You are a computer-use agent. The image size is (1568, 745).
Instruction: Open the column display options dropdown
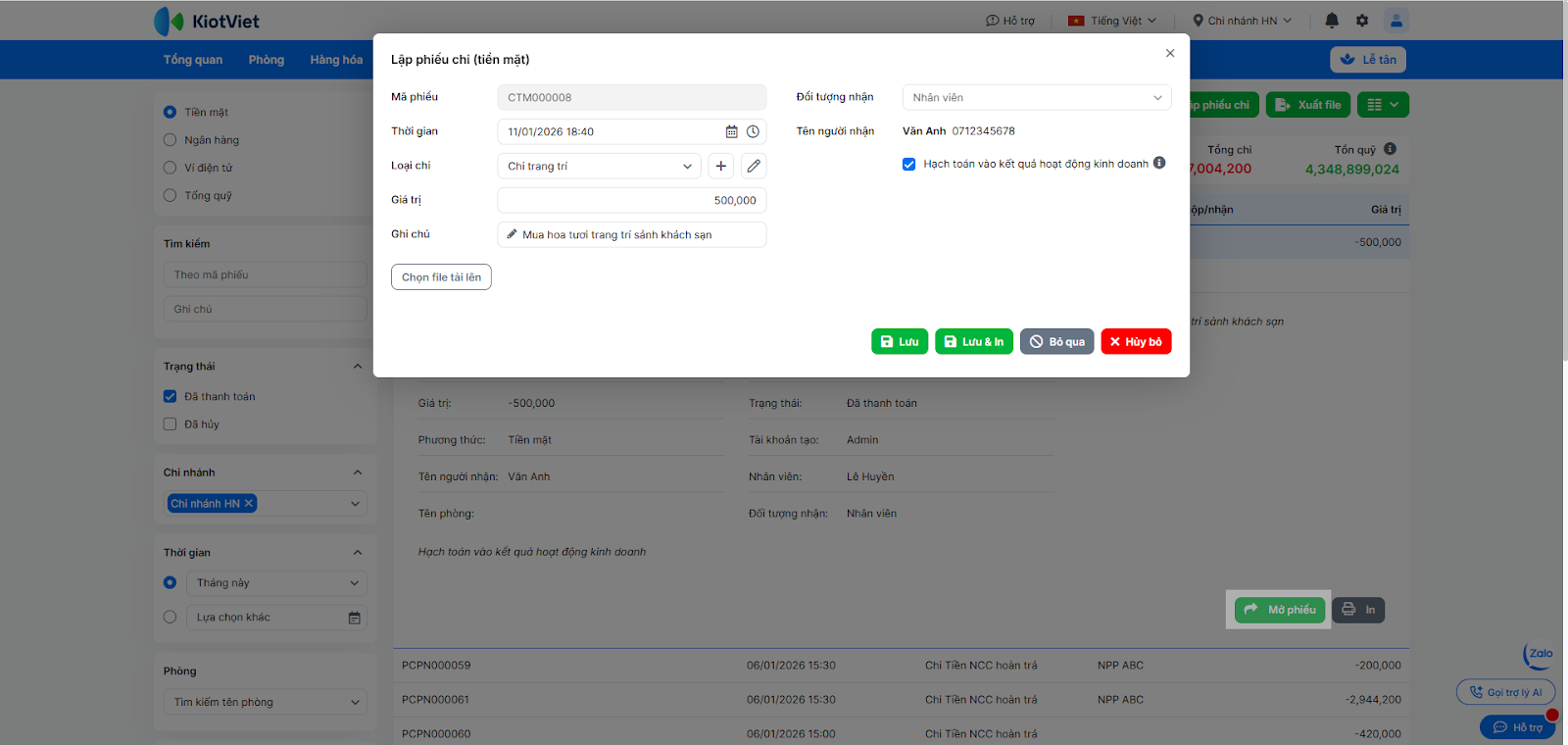coord(1383,105)
